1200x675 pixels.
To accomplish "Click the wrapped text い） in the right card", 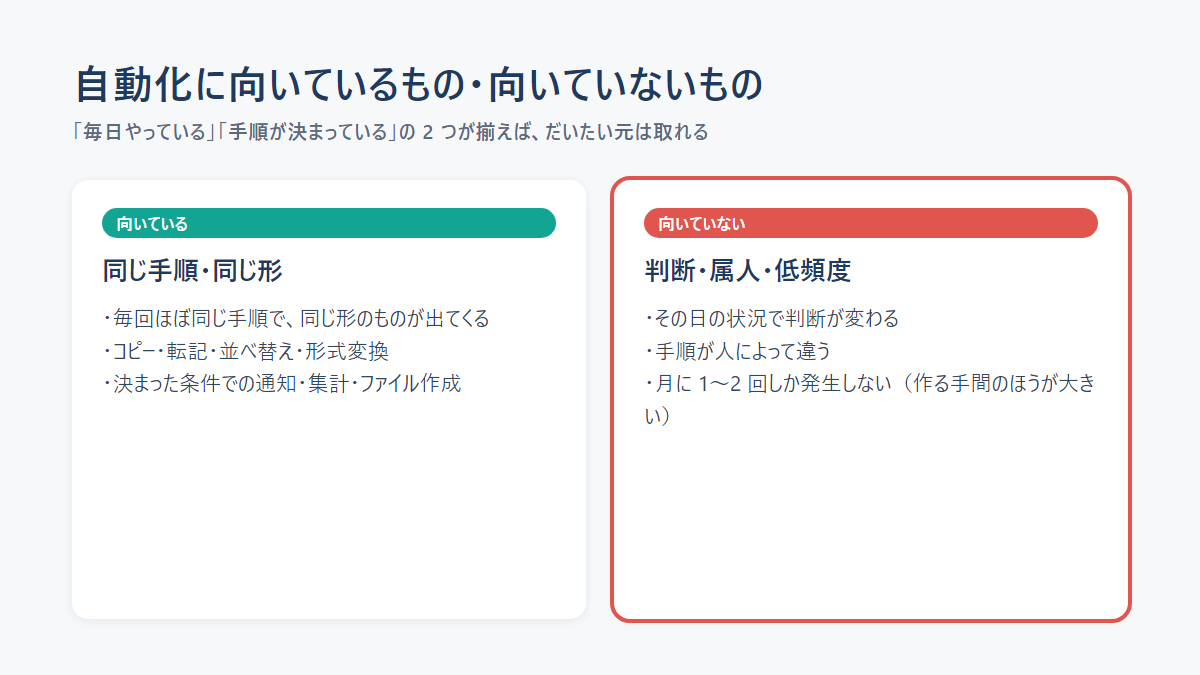I will click(x=657, y=415).
